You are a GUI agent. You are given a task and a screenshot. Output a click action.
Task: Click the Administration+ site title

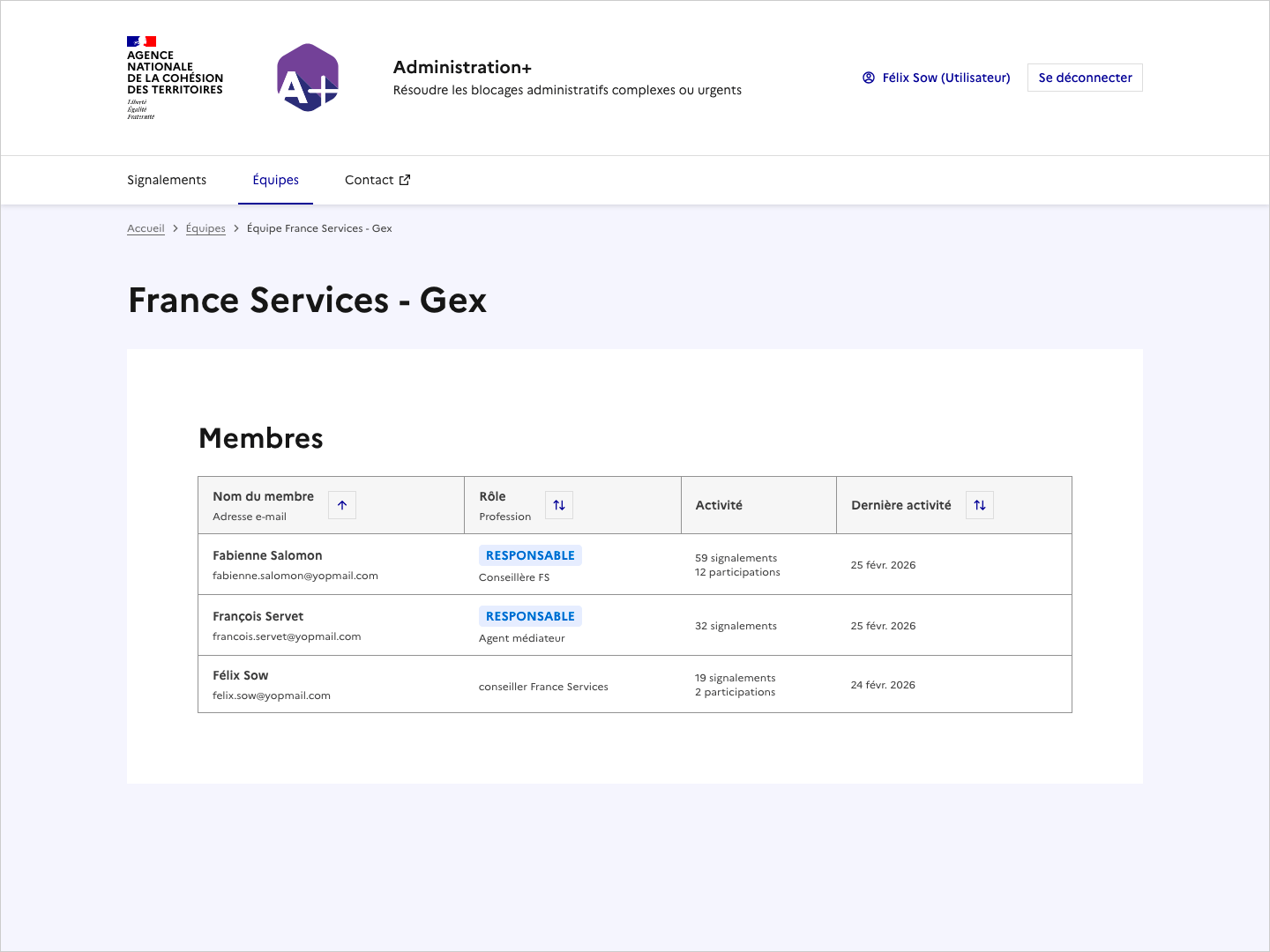[x=462, y=67]
